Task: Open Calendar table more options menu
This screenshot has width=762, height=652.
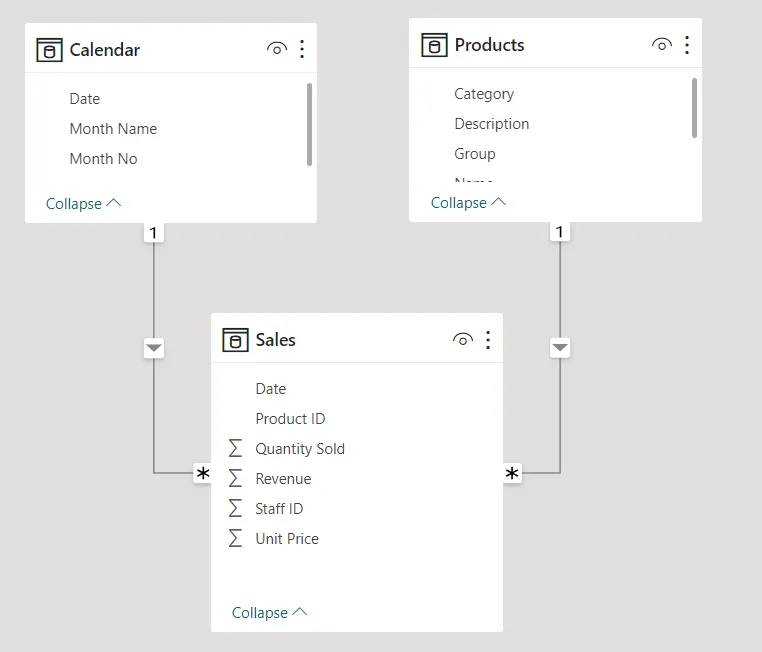Action: click(302, 49)
